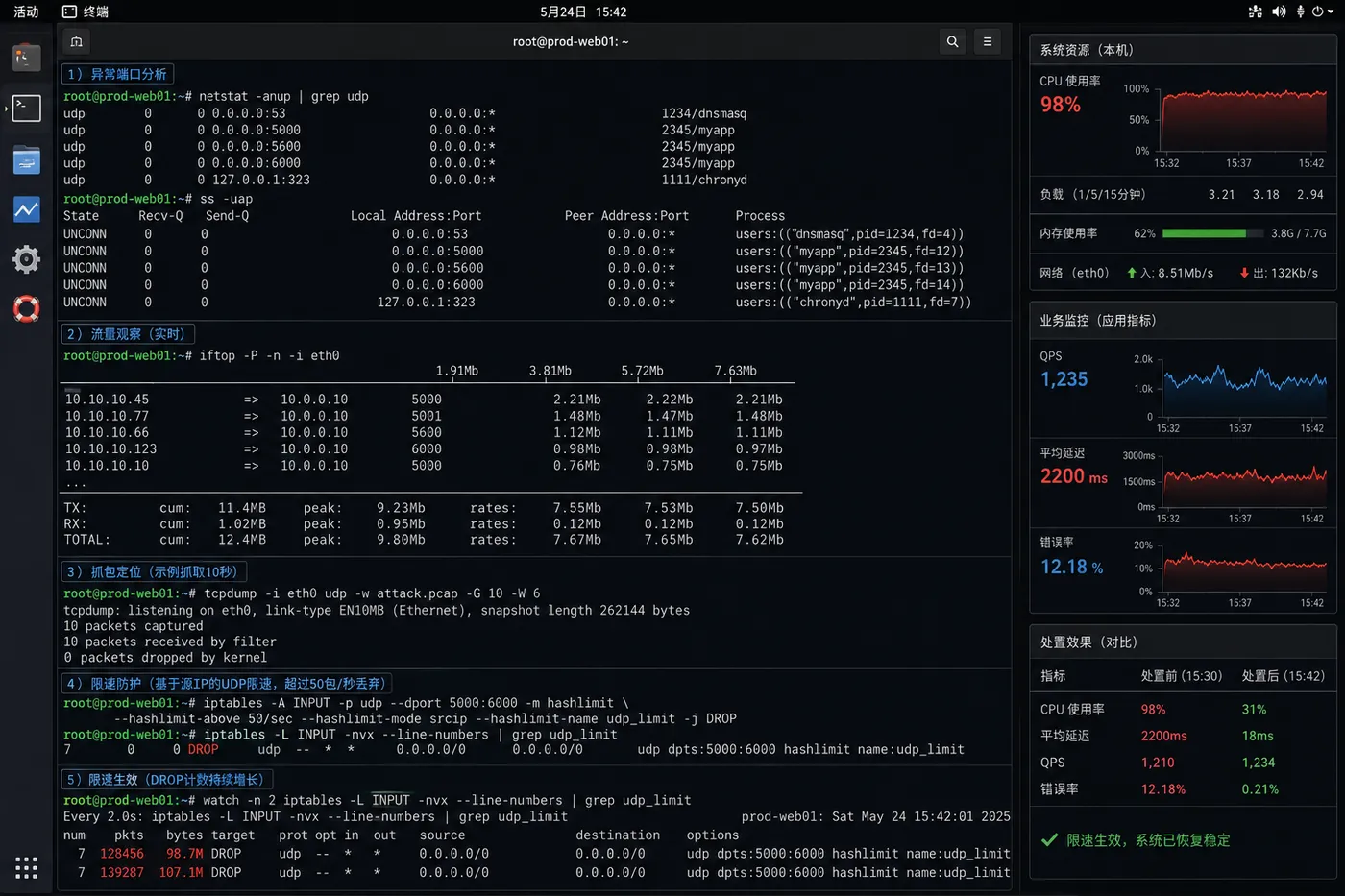Click the red 出 download arrow icon

pyautogui.click(x=1244, y=273)
